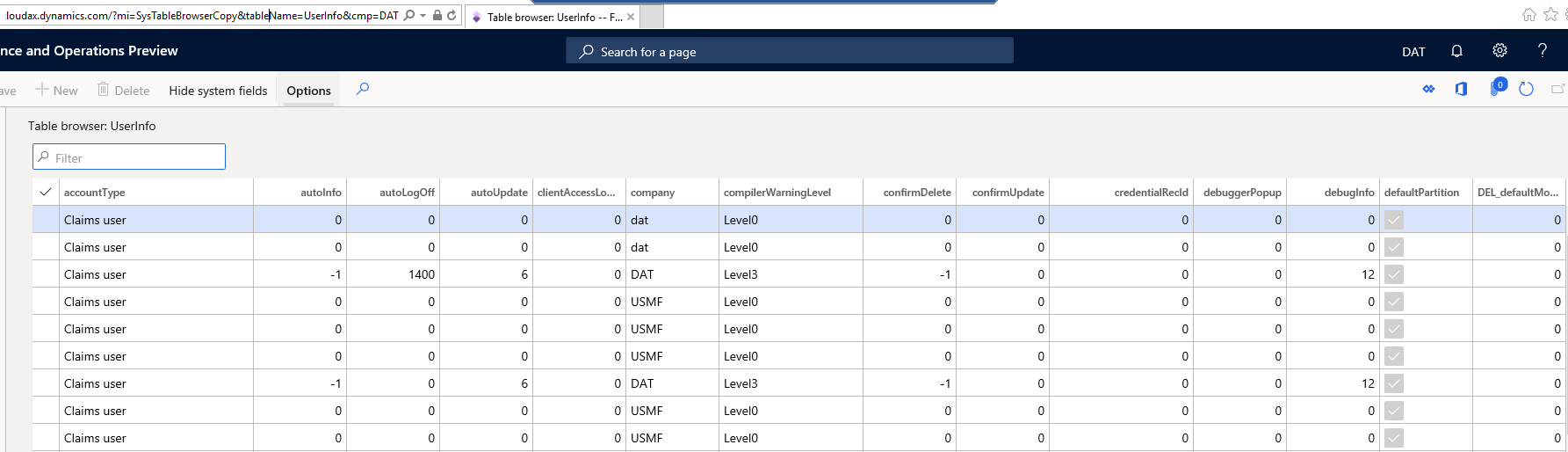Viewport: 1568px width, 452px height.
Task: Click the Filter input field
Action: pyautogui.click(x=129, y=157)
